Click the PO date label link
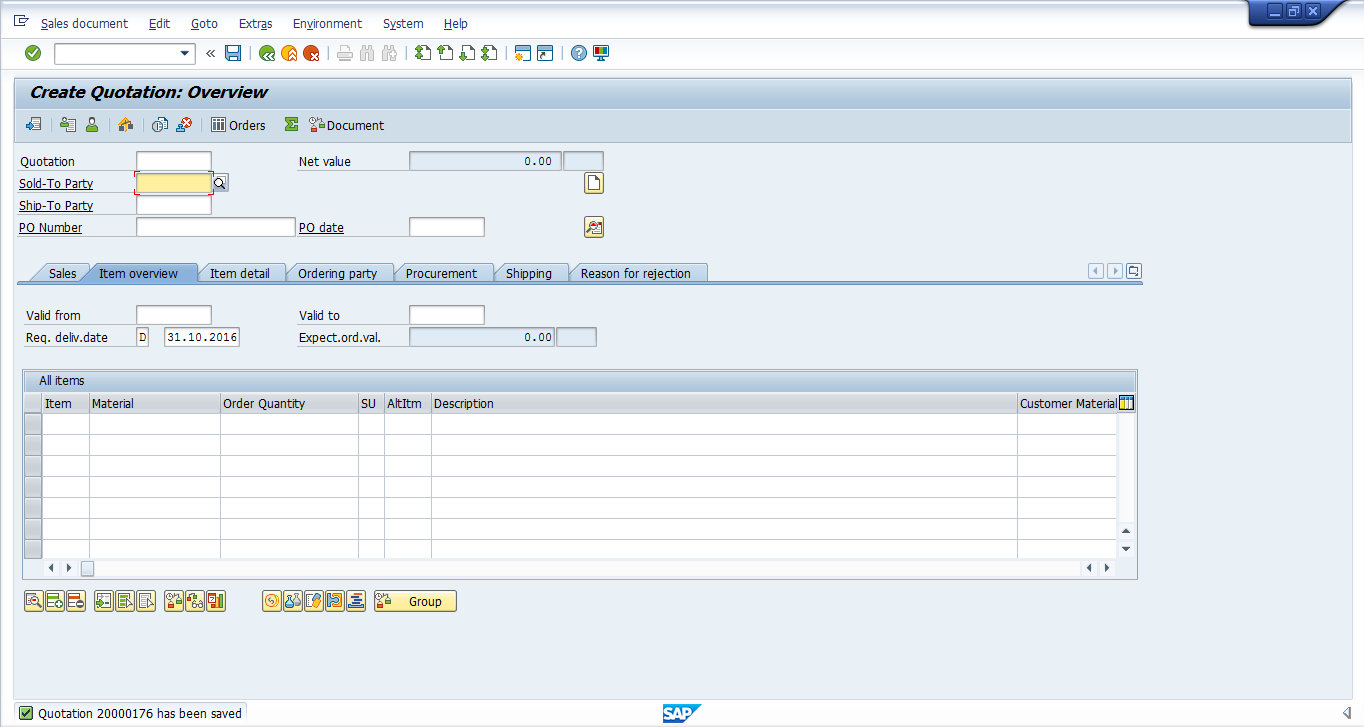This screenshot has height=727, width=1364. pos(321,227)
